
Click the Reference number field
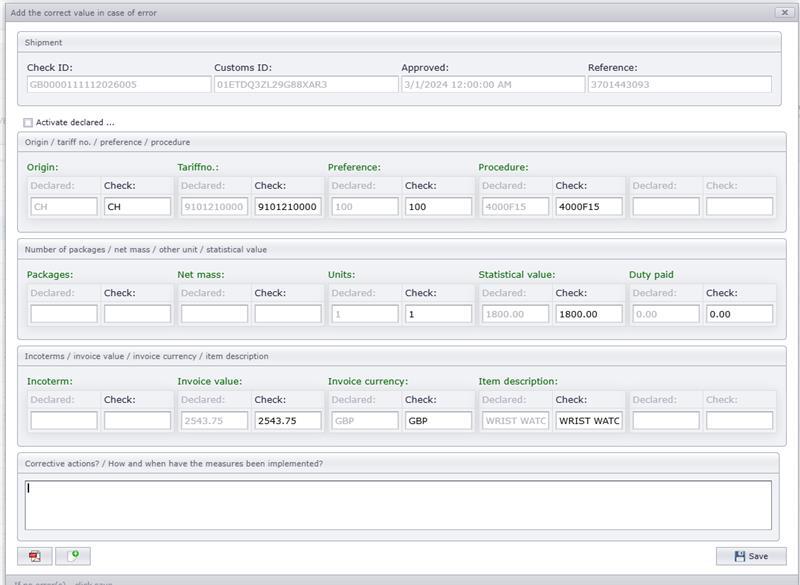(x=680, y=85)
